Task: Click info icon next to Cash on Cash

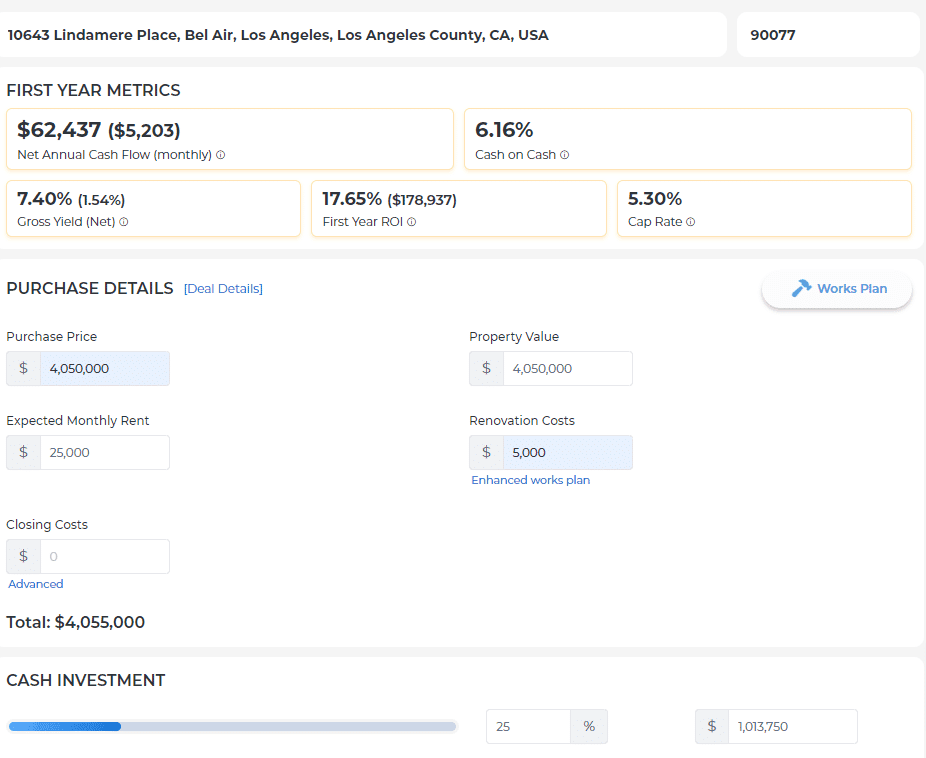Action: 565,155
